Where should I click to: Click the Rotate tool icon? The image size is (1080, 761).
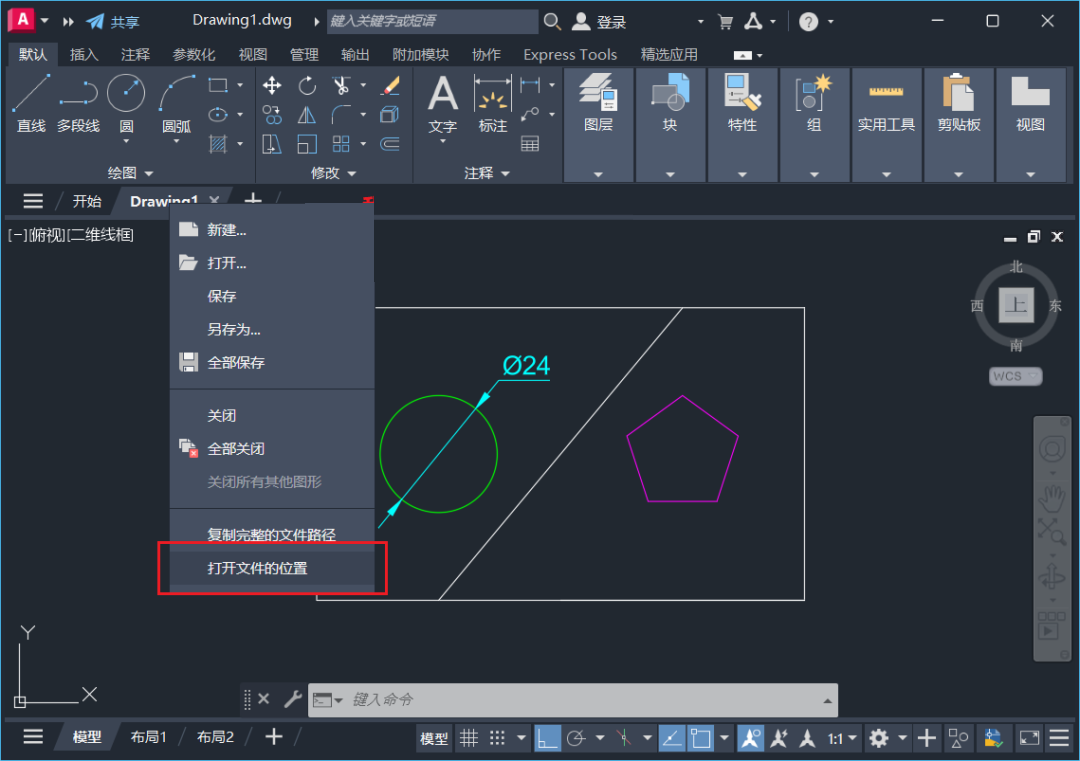[x=307, y=85]
